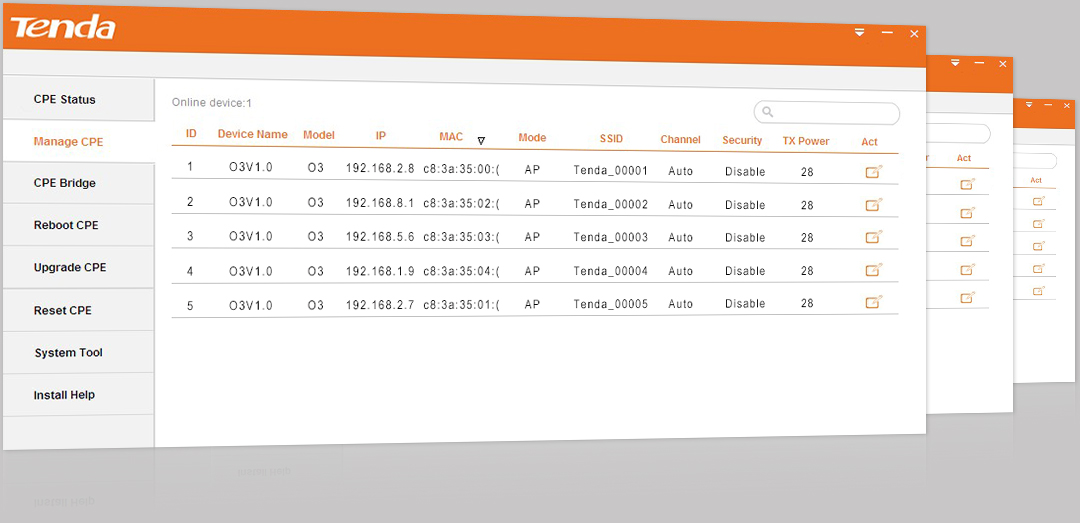Open the action icon for Tenda_00003

(x=872, y=238)
